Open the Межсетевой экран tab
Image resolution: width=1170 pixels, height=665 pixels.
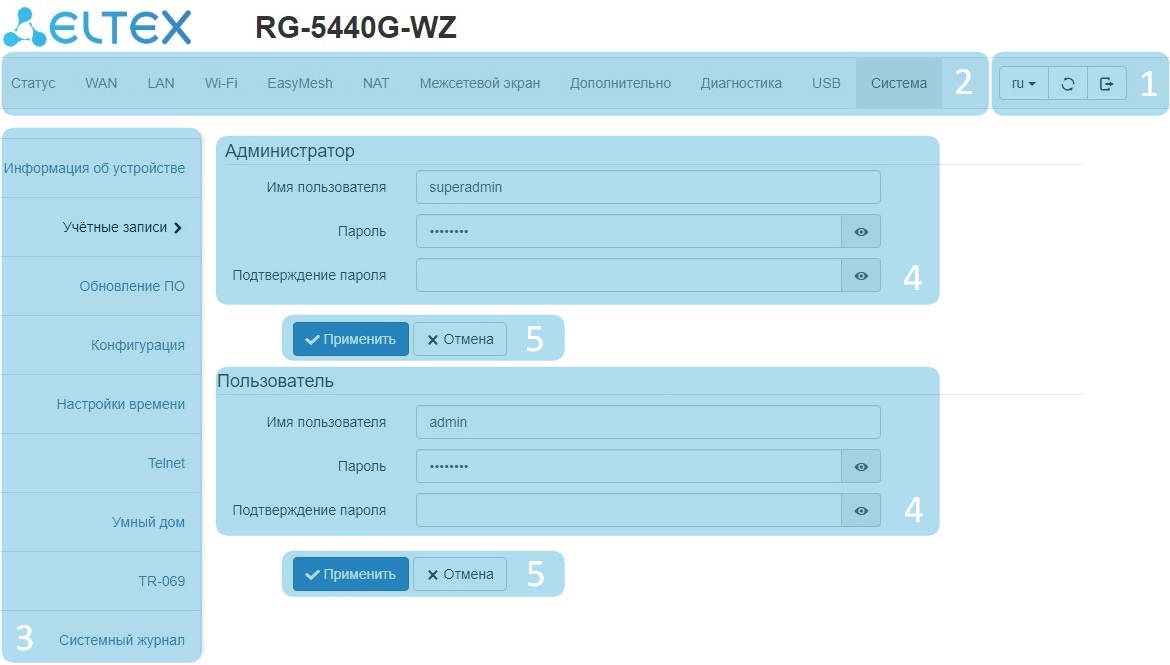pyautogui.click(x=480, y=84)
